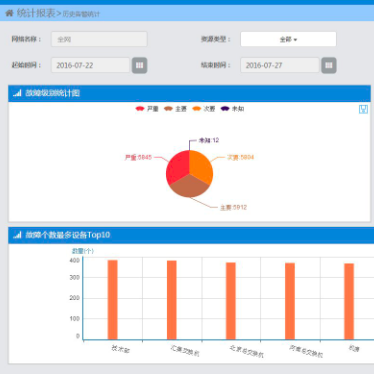The height and width of the screenshot is (374, 374).
Task: Focus the 网络名称 input showing 全网
Action: [99, 39]
